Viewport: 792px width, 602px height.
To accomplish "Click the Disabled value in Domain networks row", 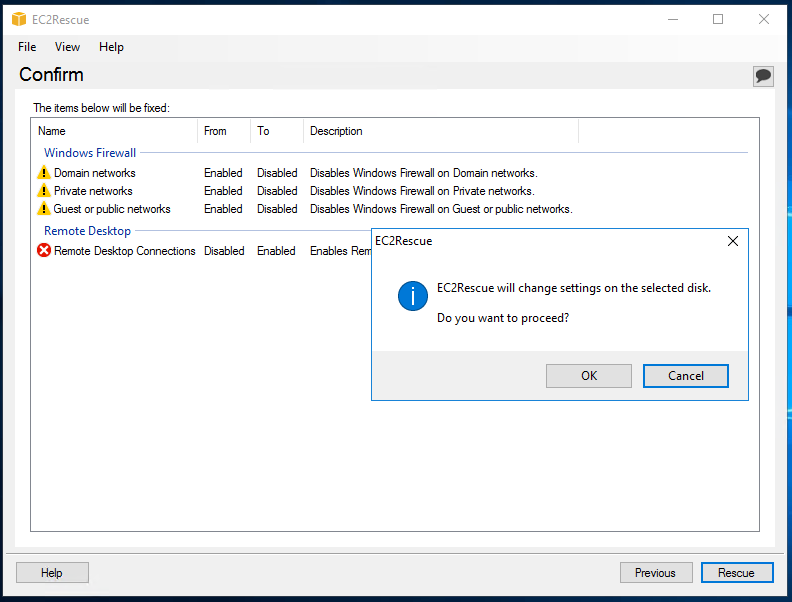I will tap(277, 173).
